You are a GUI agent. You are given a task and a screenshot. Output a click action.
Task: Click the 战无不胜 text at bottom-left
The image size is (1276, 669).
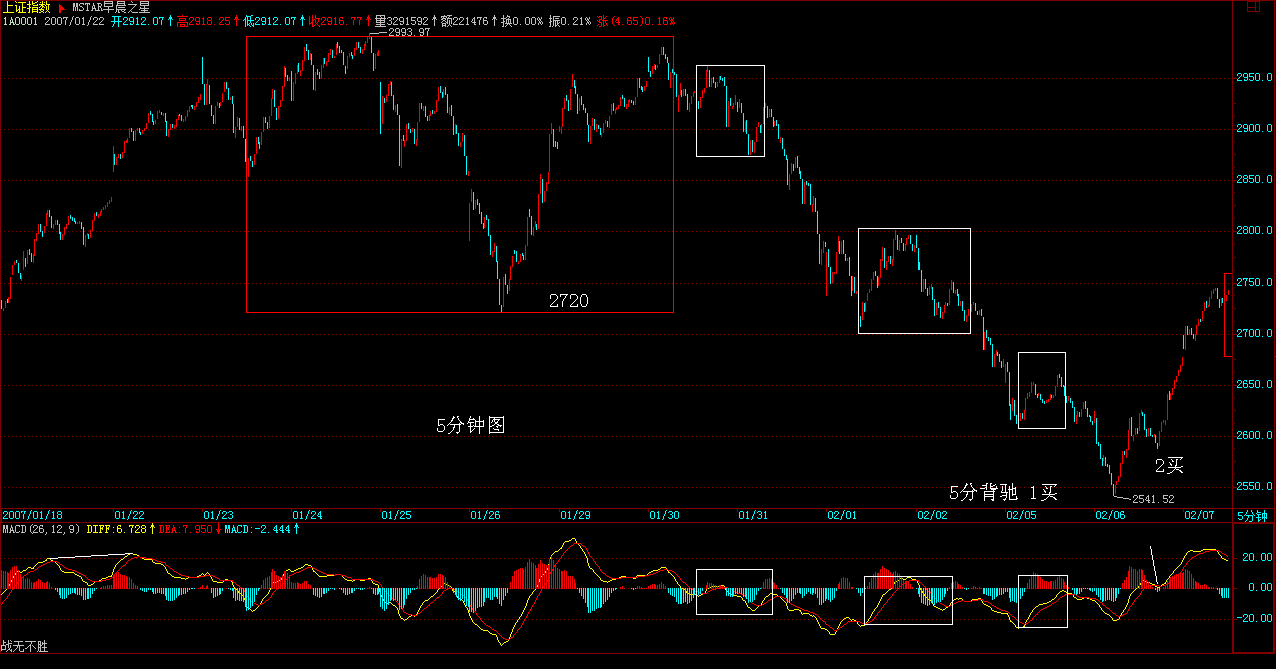(24, 647)
